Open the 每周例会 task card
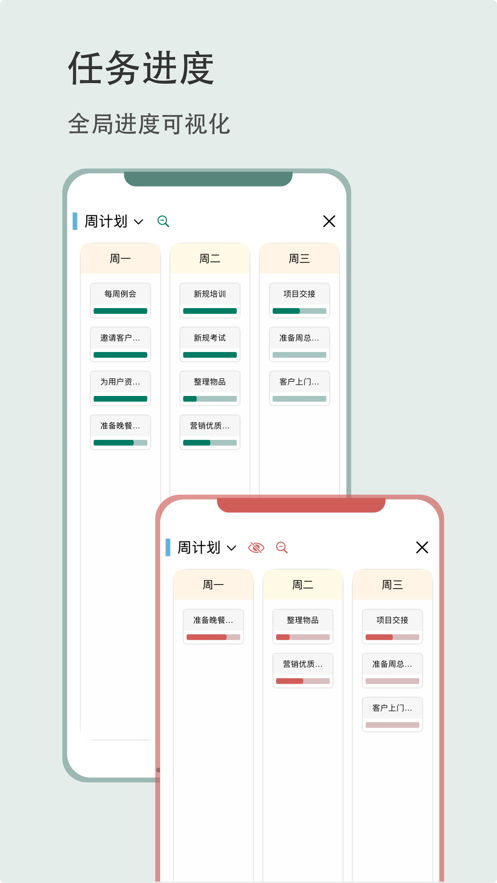This screenshot has width=497, height=883. pyautogui.click(x=120, y=300)
